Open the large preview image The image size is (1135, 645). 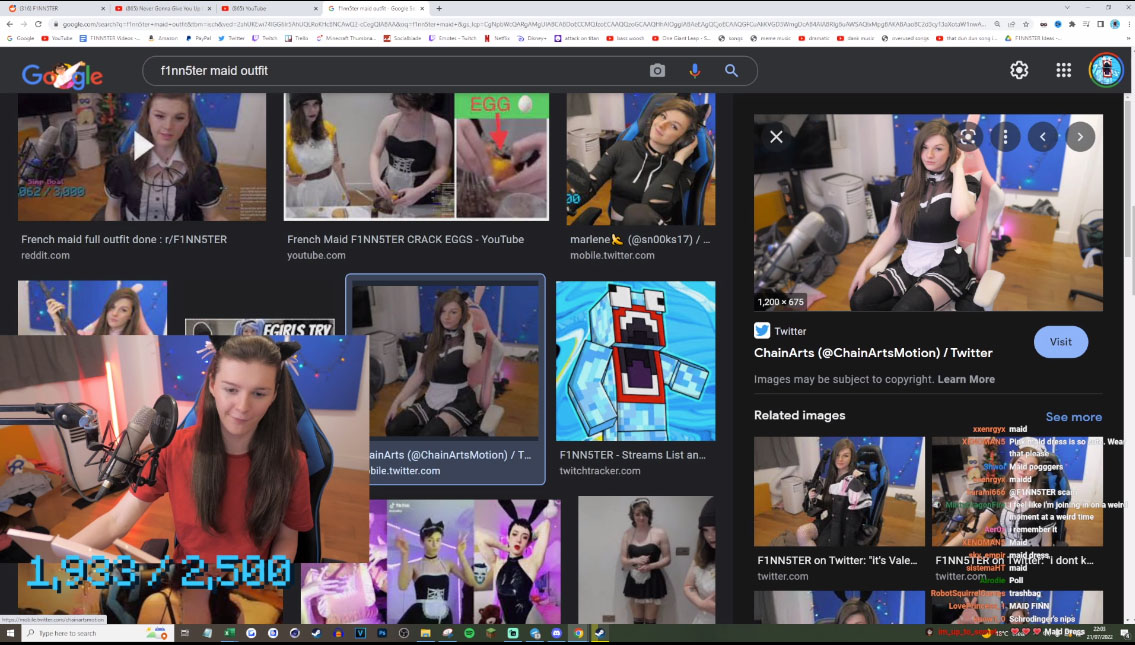tap(928, 212)
